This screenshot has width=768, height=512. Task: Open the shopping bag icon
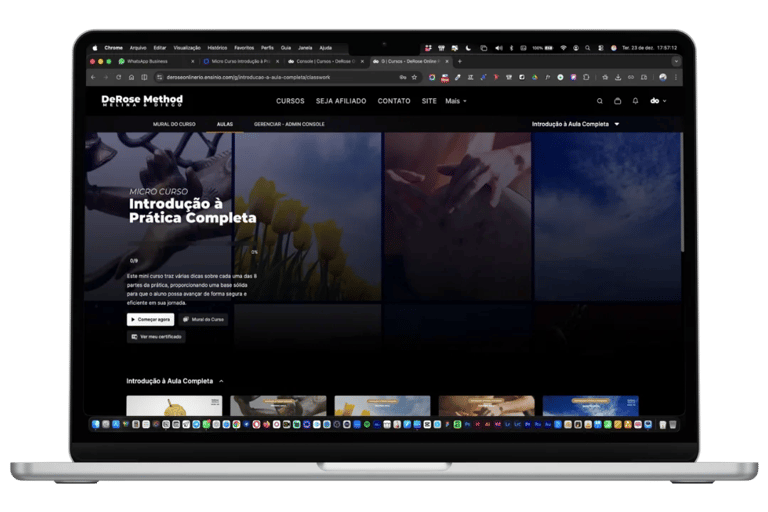[618, 101]
